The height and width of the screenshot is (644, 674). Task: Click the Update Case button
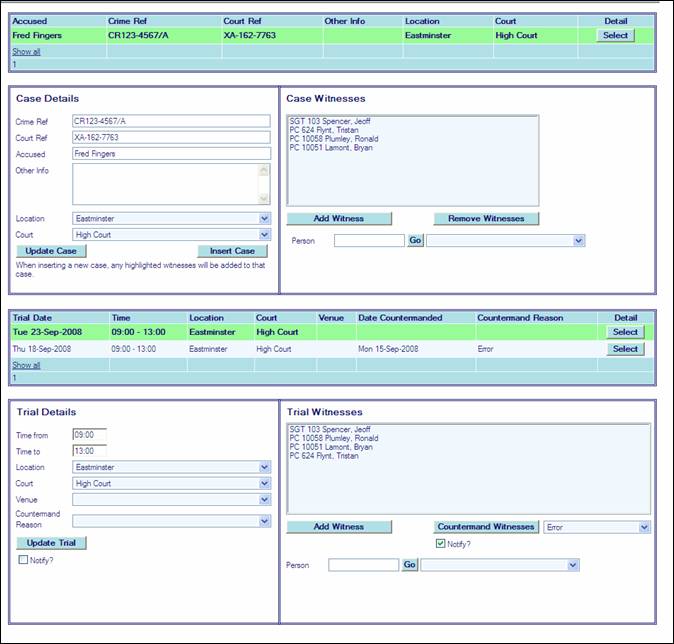point(51,251)
